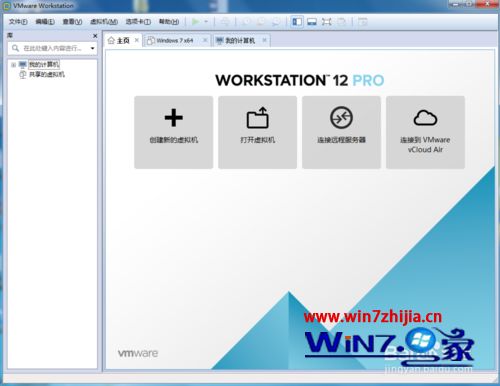Image resolution: width=500 pixels, height=386 pixels.
Task: Close the 我的计算机 tab
Action: 264,40
